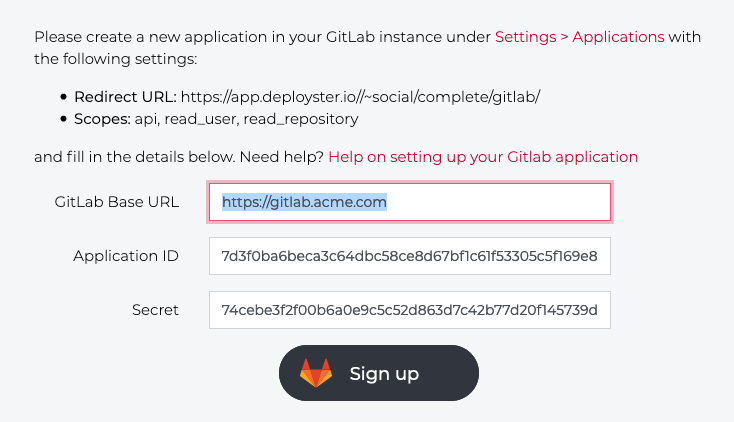Screen dimensions: 734x422
Task: Click the bold Redirect URL label
Action: [125, 97]
